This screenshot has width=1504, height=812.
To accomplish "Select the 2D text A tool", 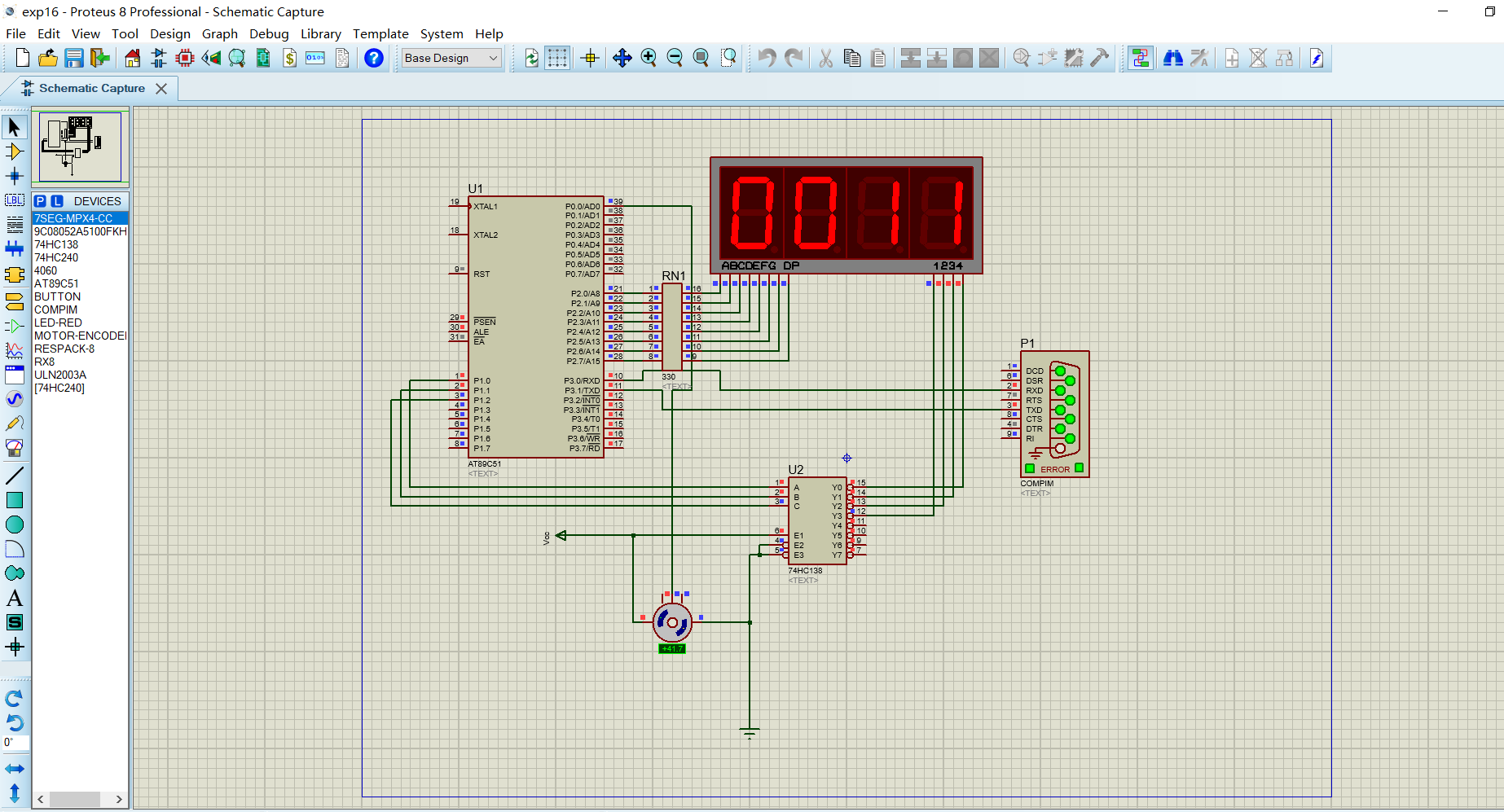I will pos(15,598).
